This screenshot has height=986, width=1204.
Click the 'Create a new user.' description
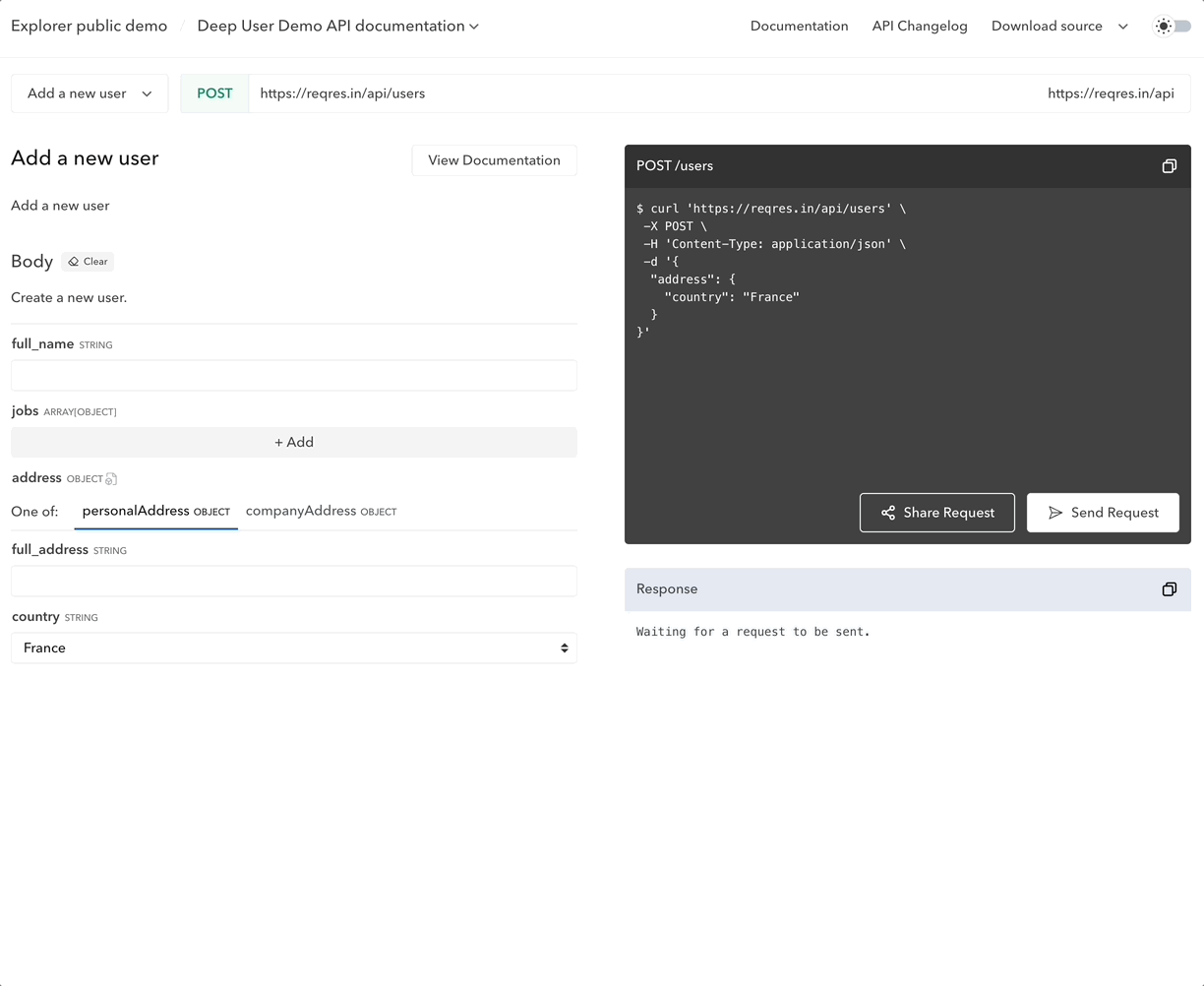click(69, 297)
